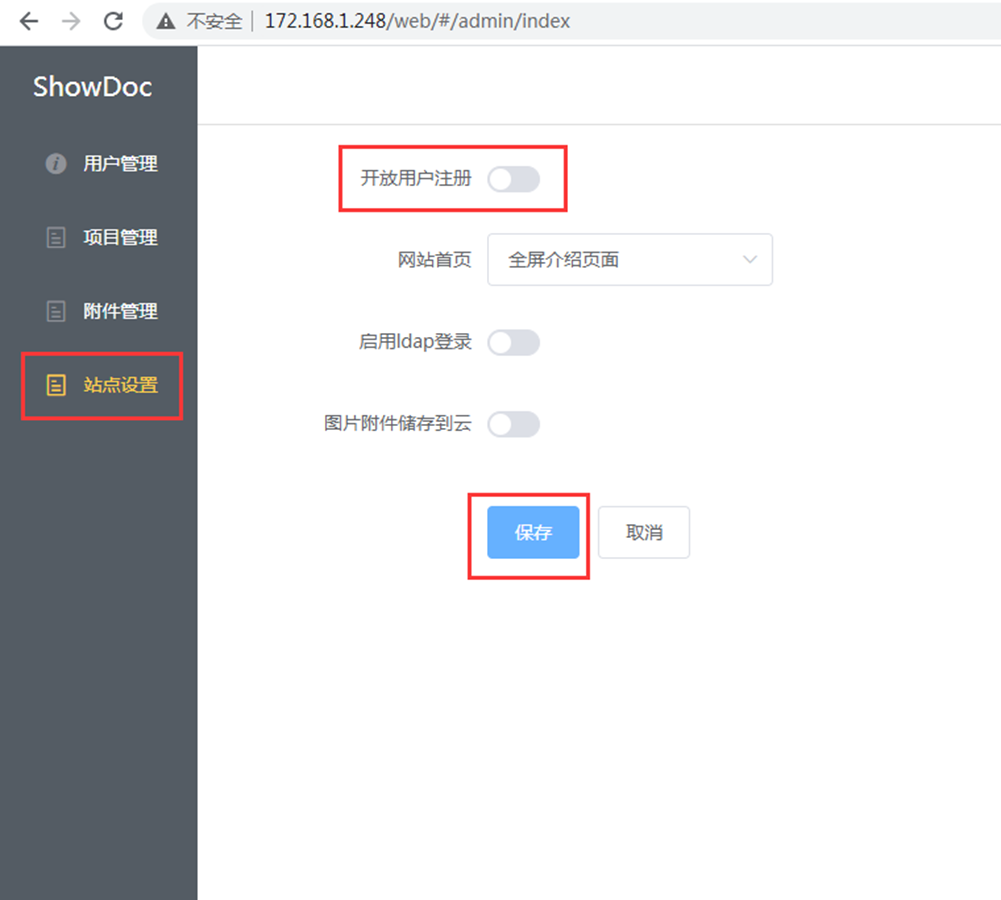This screenshot has height=900, width=1001.
Task: Click the browser forward arrow
Action: click(x=71, y=21)
